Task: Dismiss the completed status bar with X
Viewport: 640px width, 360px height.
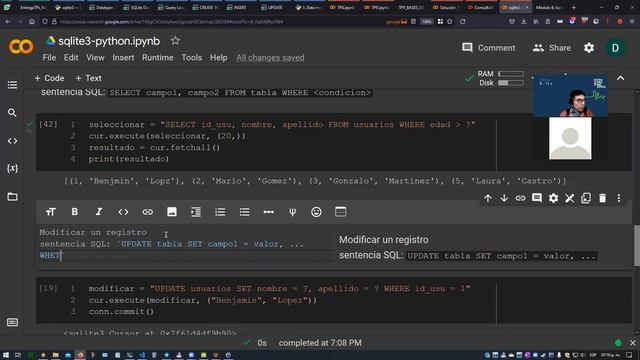Action: tap(632, 343)
